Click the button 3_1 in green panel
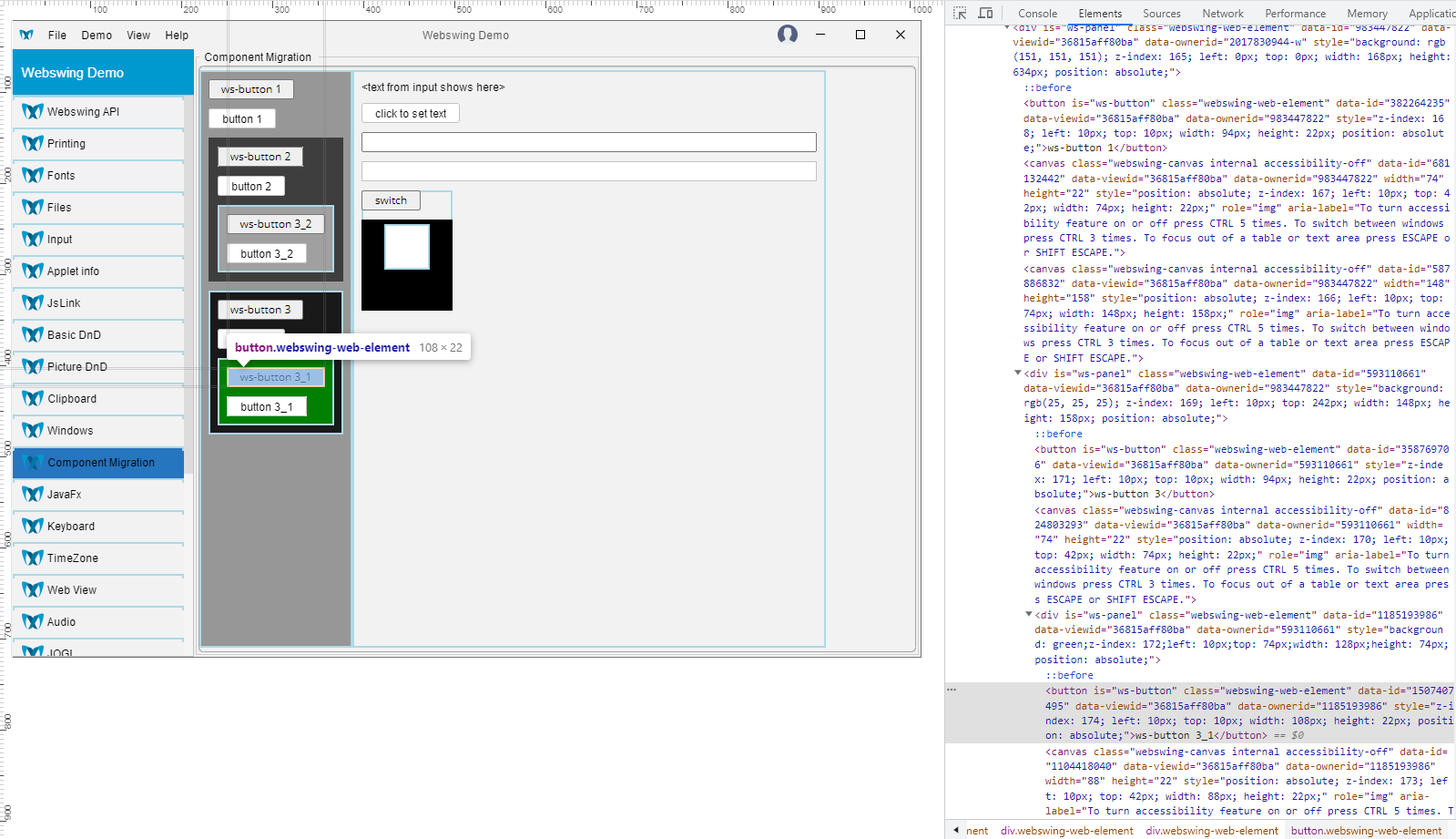The width and height of the screenshot is (1456, 839). pos(267,406)
